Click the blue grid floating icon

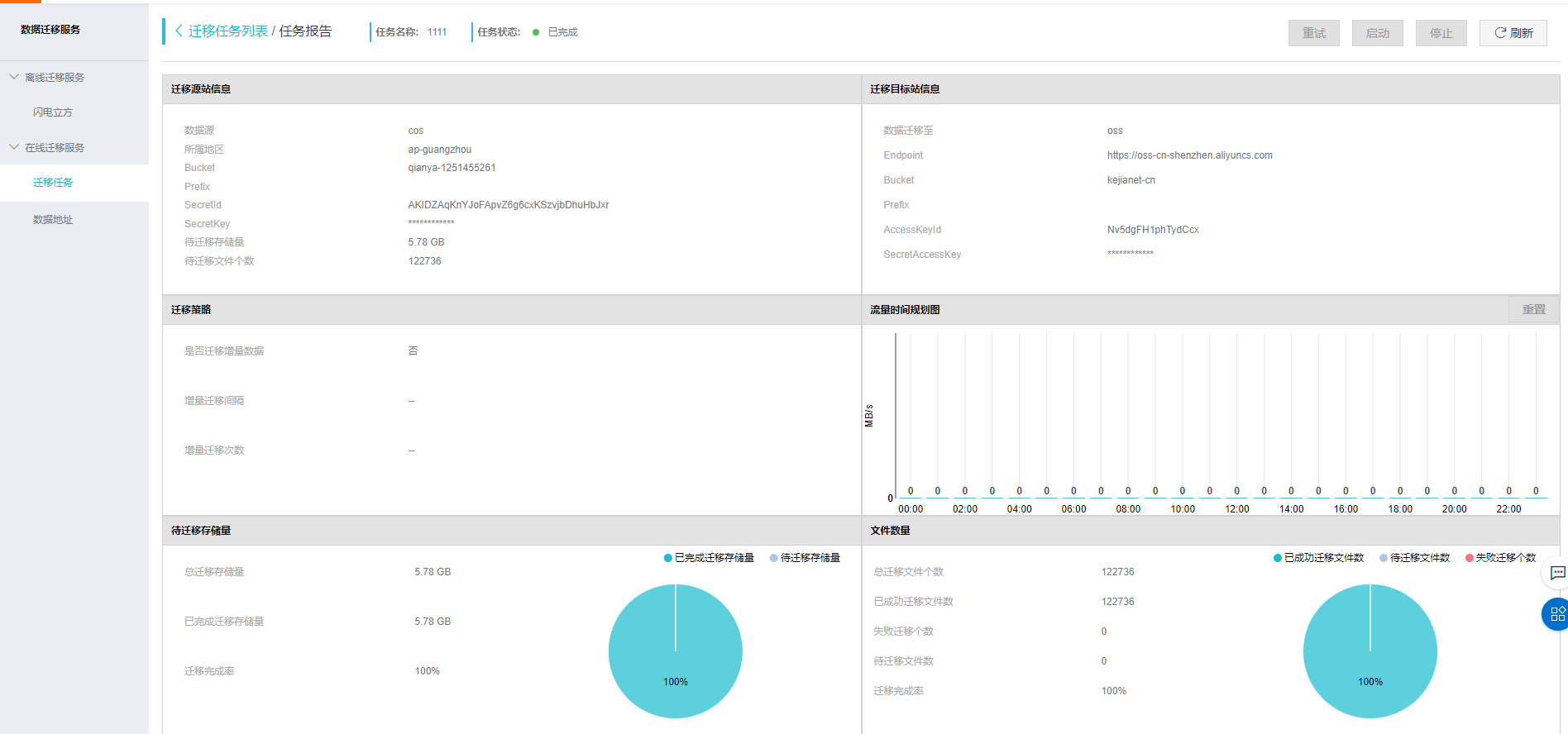pos(1557,614)
